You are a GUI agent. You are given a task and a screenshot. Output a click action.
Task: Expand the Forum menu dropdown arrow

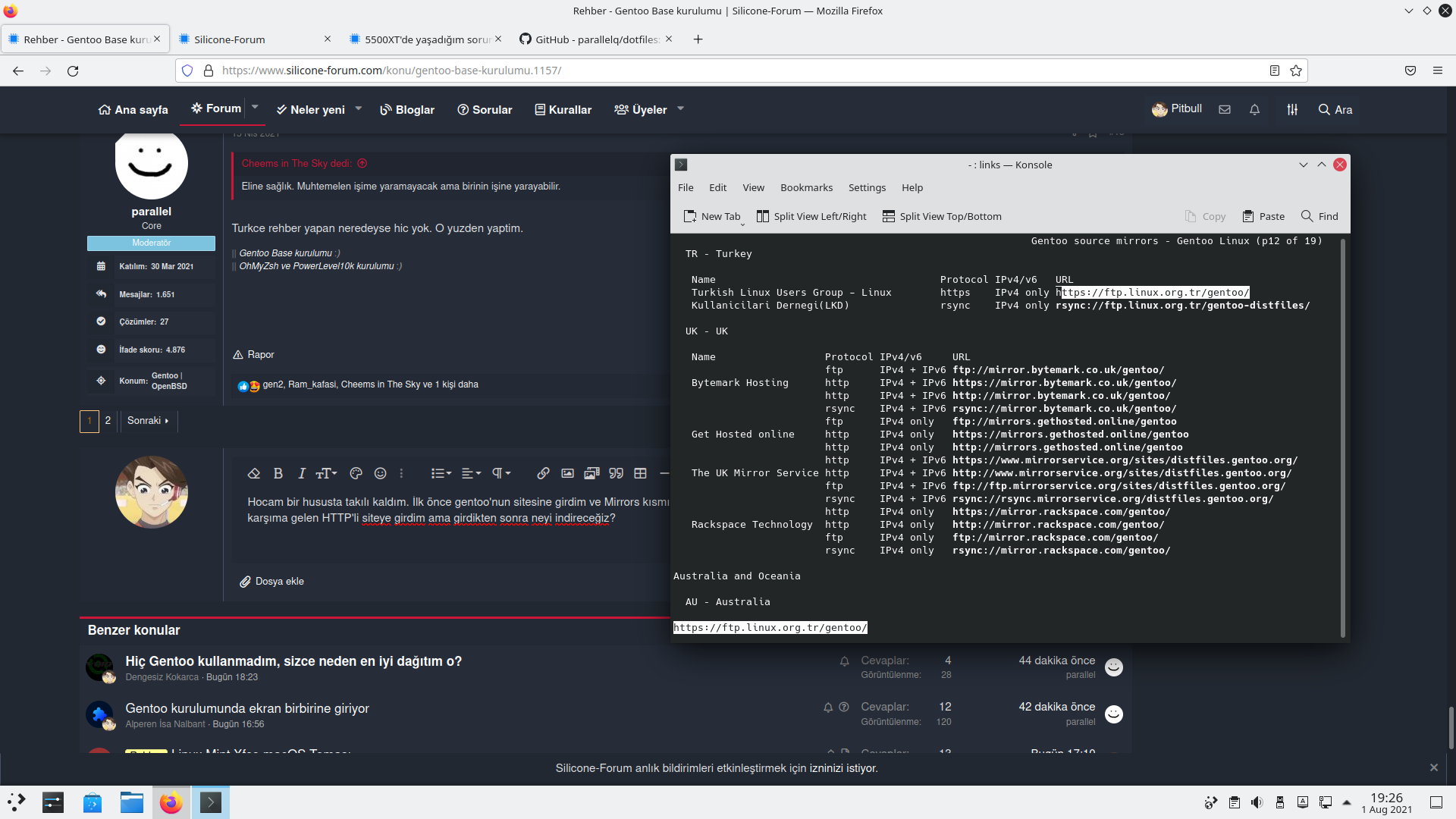pos(256,108)
